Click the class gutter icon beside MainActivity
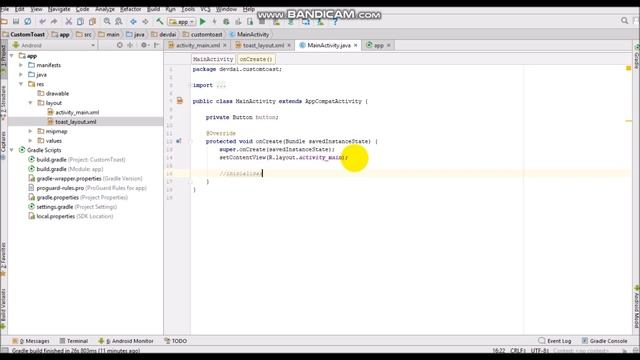The height and width of the screenshot is (360, 640). click(x=180, y=101)
